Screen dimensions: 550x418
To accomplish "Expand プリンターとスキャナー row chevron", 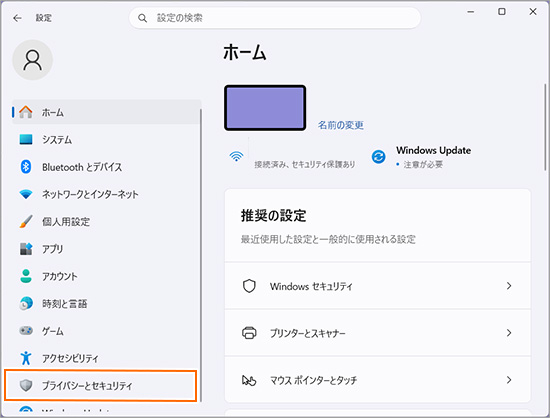I will [509, 333].
